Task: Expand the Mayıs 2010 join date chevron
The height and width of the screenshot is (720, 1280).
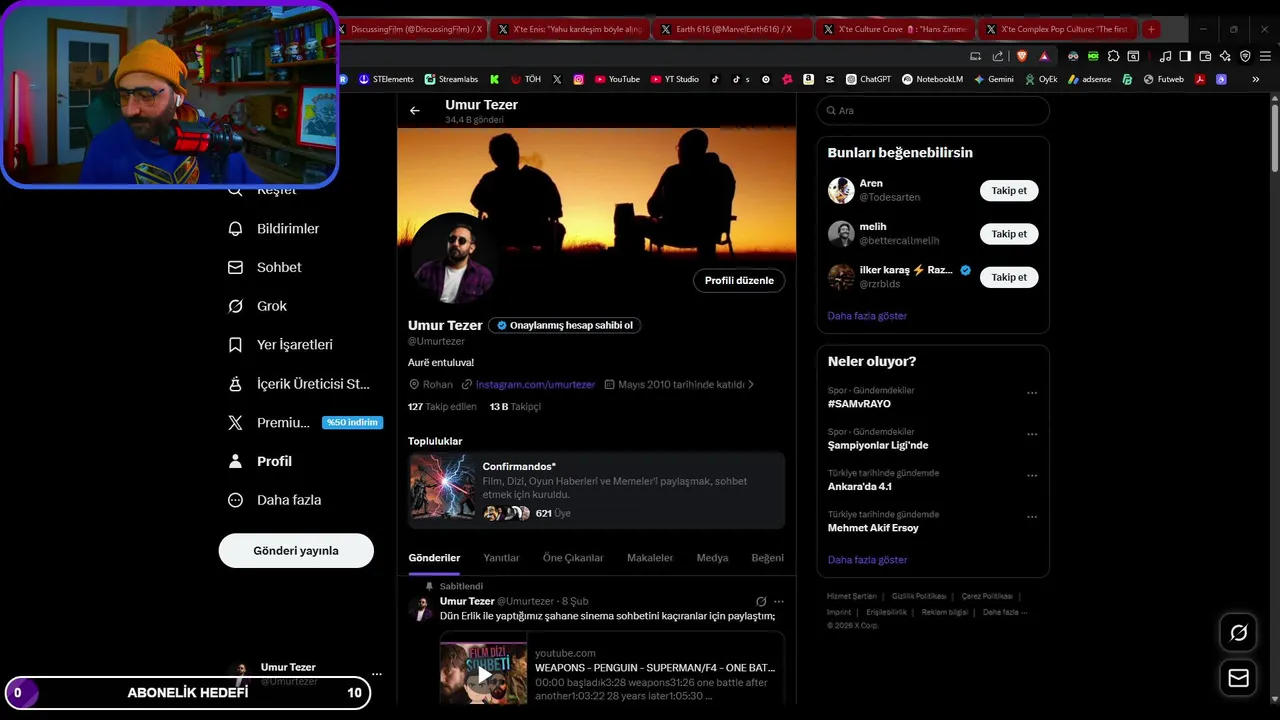Action: coord(751,384)
